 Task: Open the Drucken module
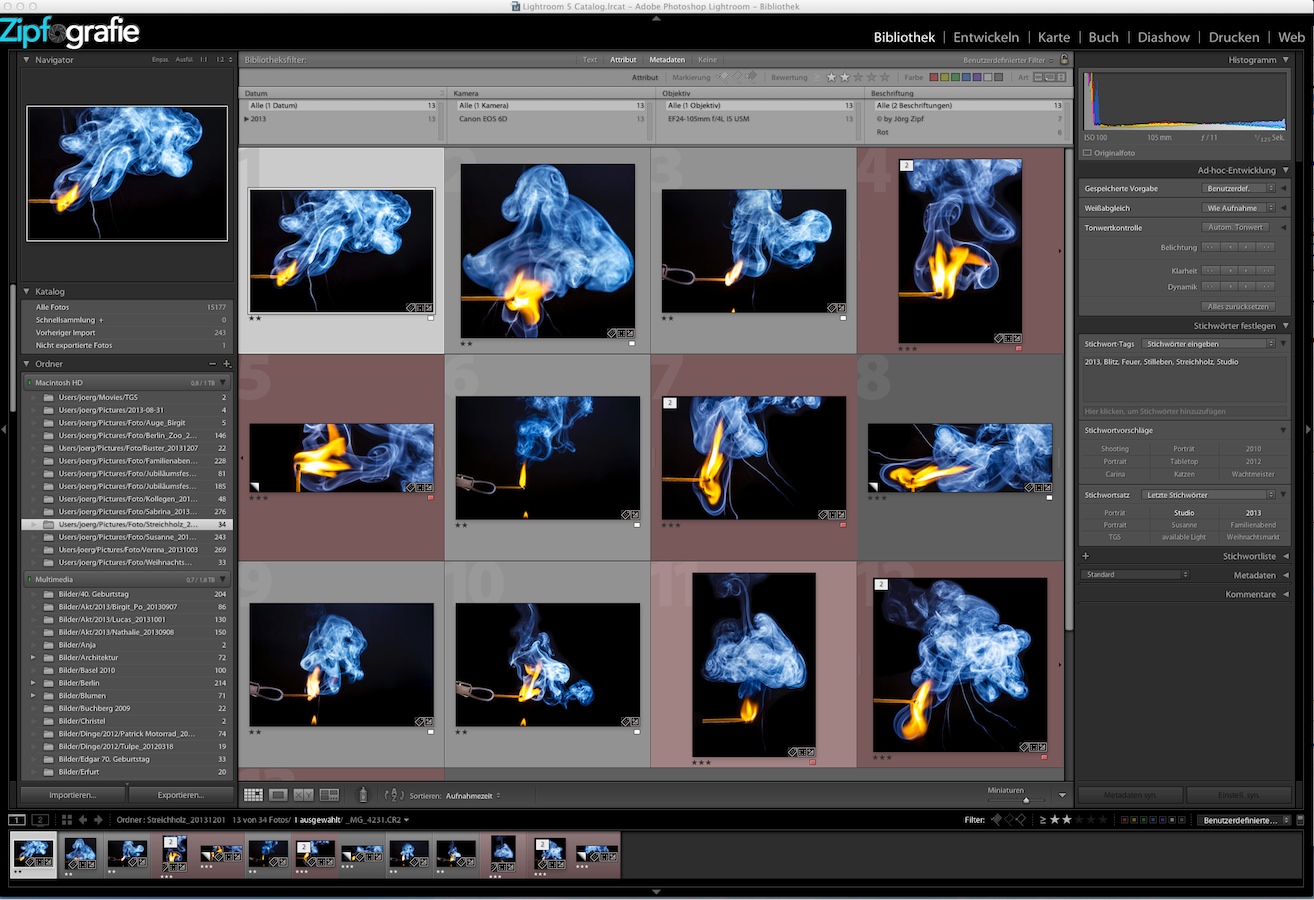click(1234, 37)
